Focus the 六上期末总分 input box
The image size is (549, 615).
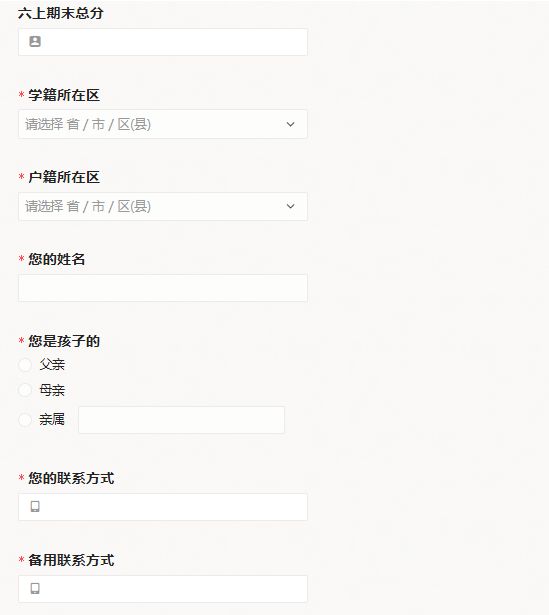163,42
